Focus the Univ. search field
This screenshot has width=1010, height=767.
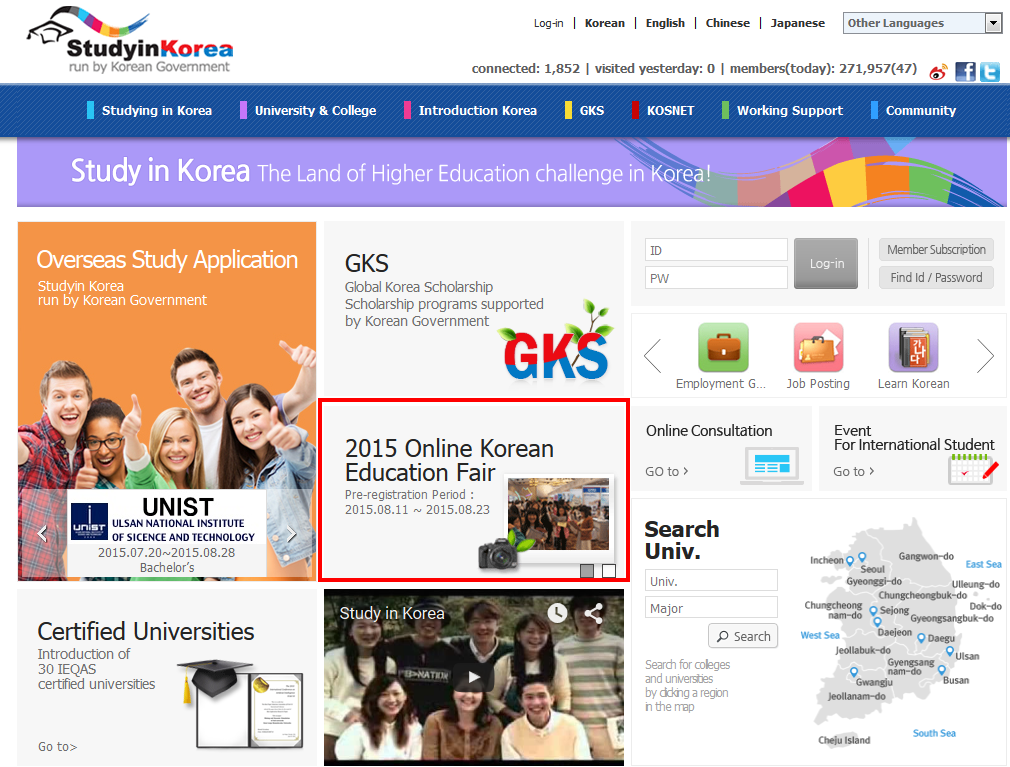[x=711, y=580]
